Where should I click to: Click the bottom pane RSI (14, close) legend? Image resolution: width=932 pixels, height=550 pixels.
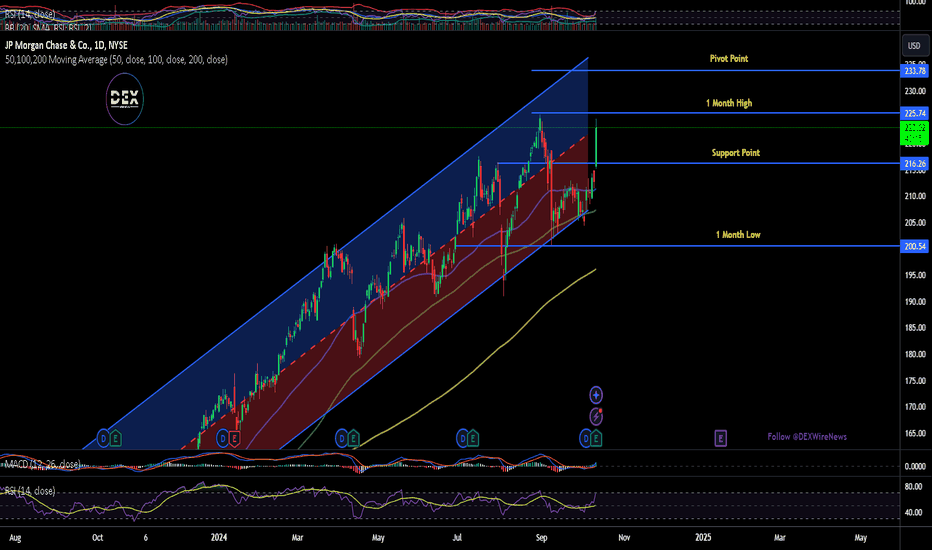30,491
